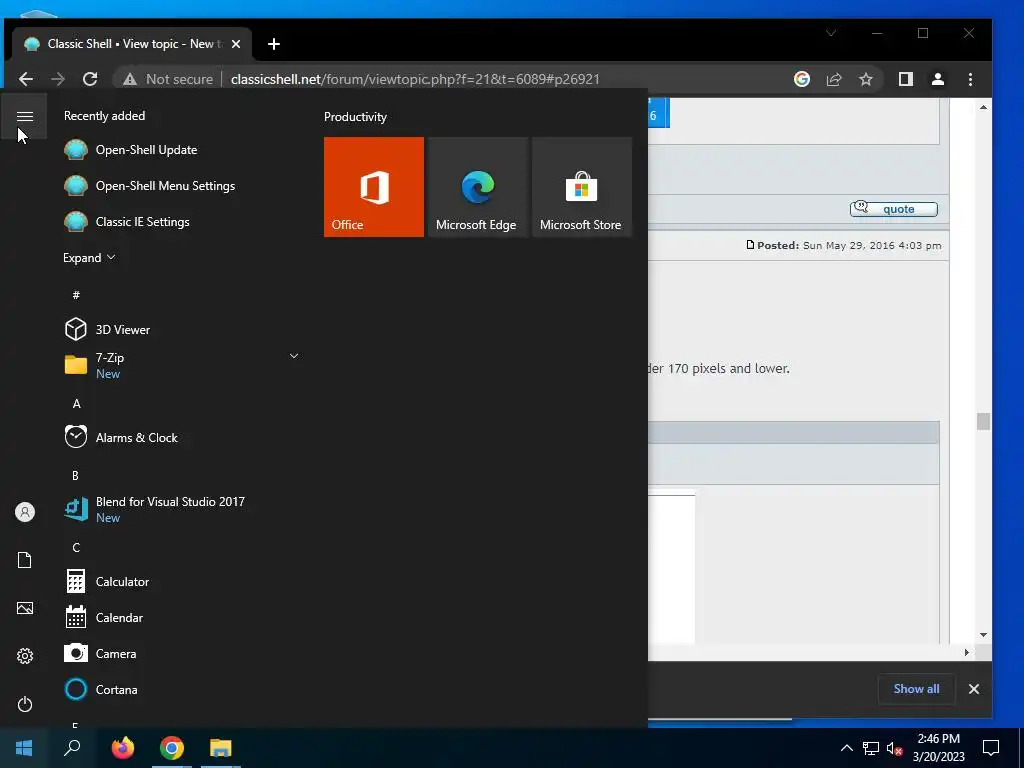Image resolution: width=1024 pixels, height=768 pixels.
Task: Show hidden system tray icons
Action: 846,748
